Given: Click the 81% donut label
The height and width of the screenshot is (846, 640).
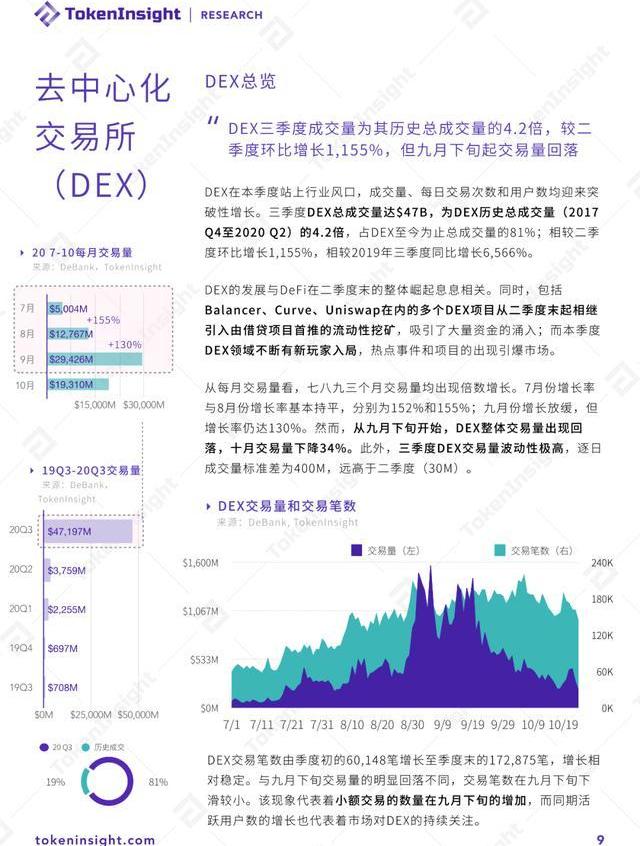Looking at the screenshot, I should [158, 782].
